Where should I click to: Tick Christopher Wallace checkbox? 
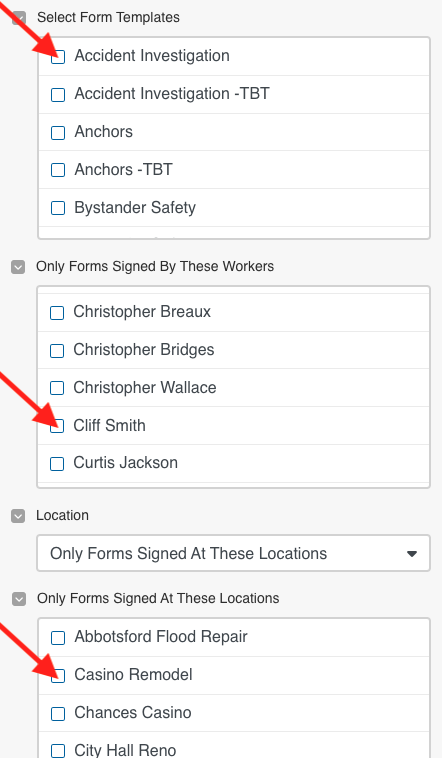pyautogui.click(x=57, y=388)
